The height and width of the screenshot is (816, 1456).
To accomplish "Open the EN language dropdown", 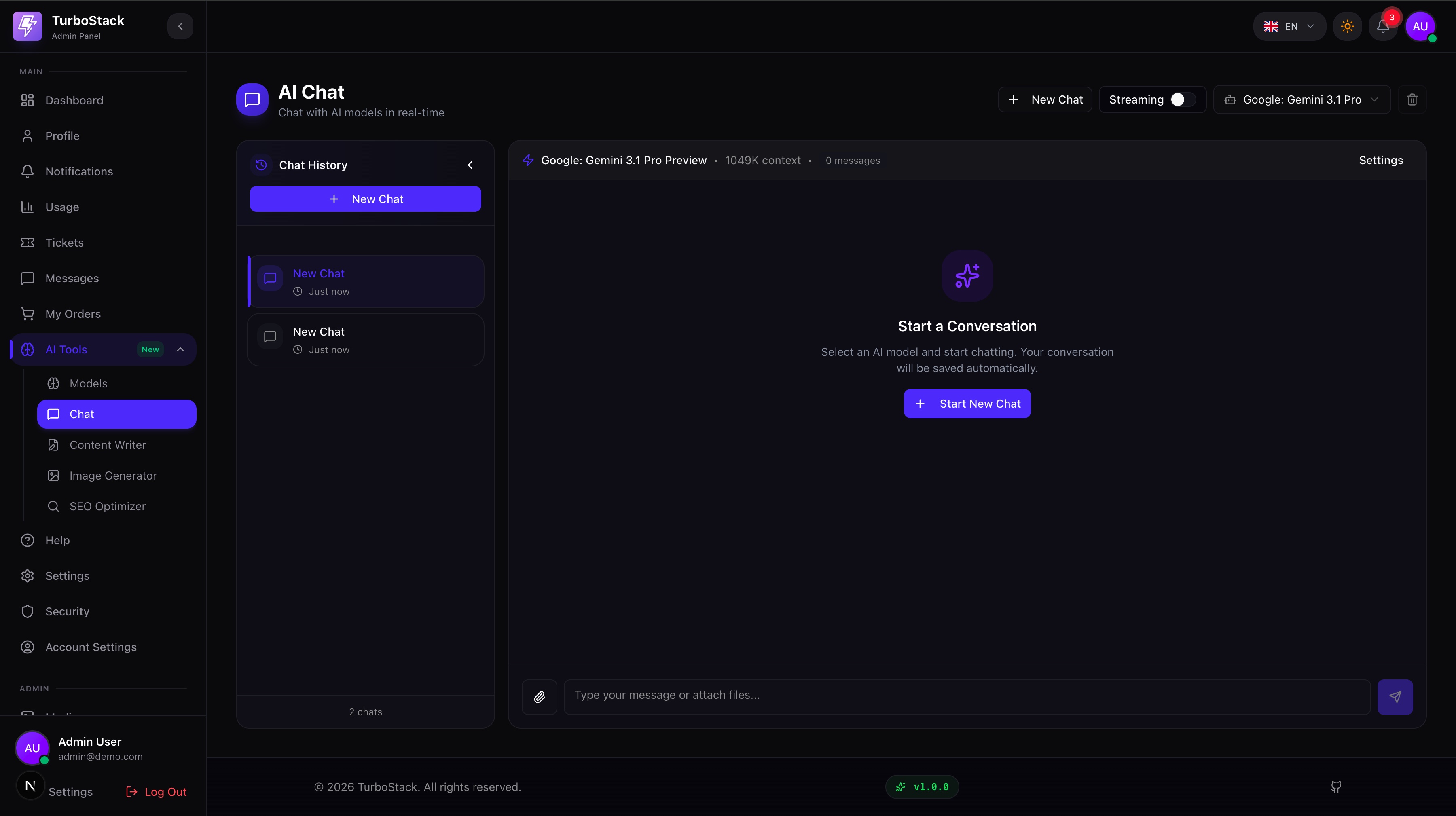I will [1289, 26].
